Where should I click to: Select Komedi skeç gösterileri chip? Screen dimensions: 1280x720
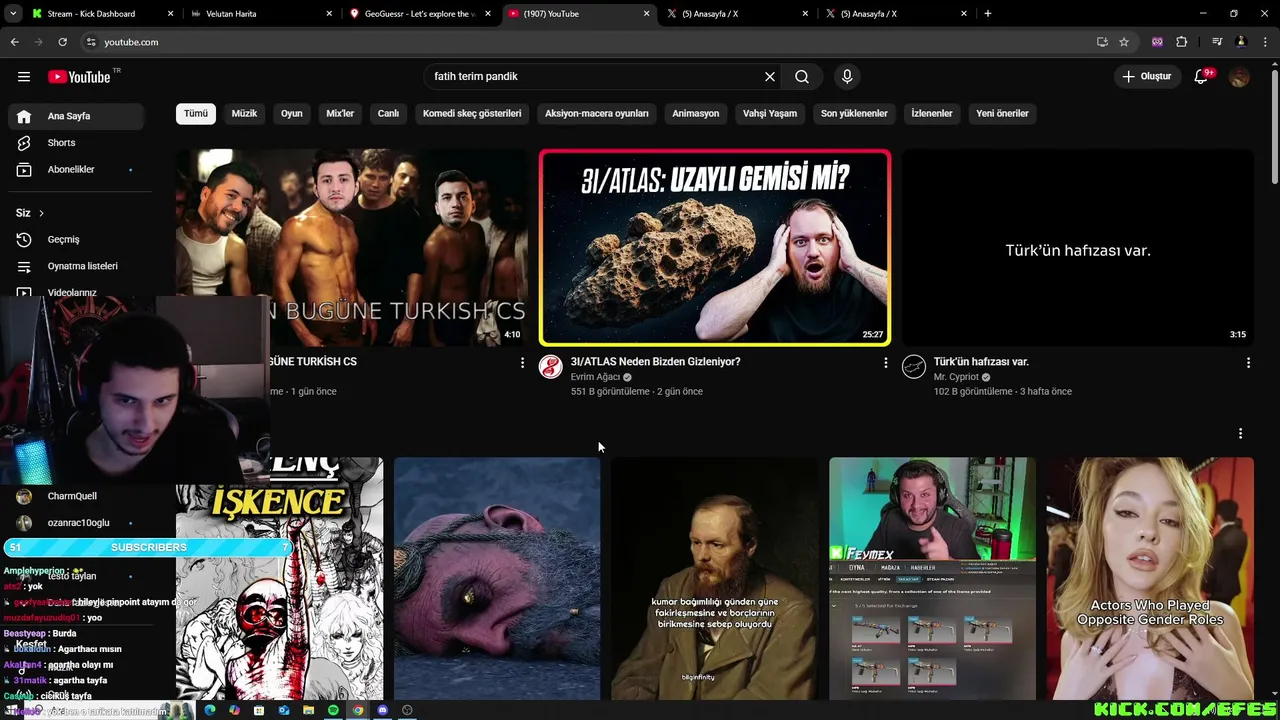472,113
